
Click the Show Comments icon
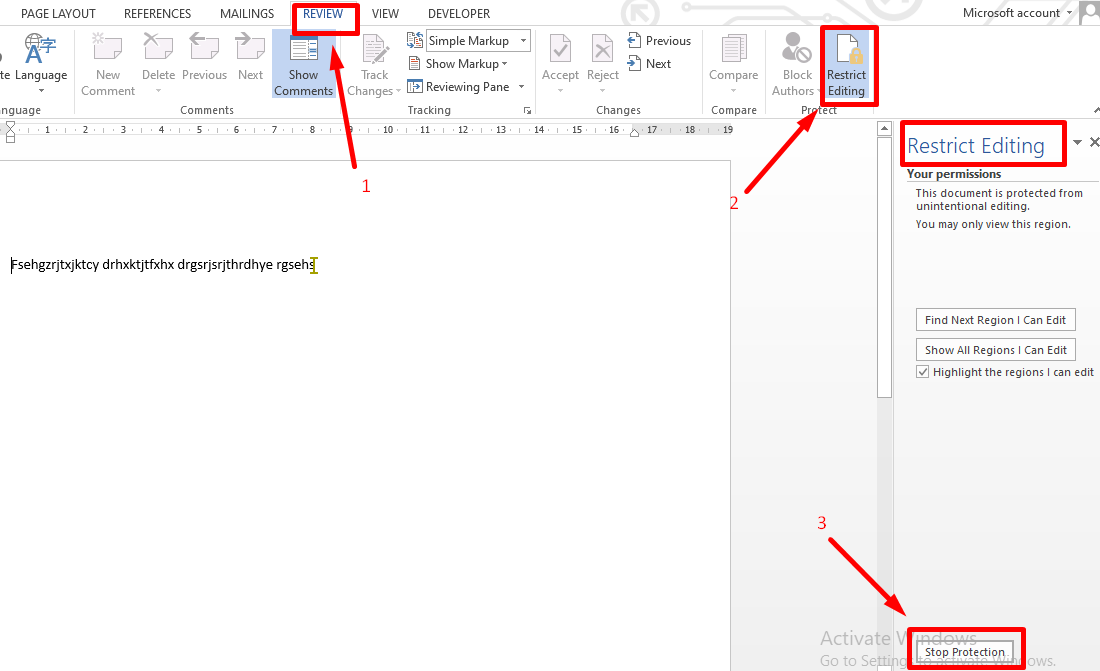click(x=303, y=62)
